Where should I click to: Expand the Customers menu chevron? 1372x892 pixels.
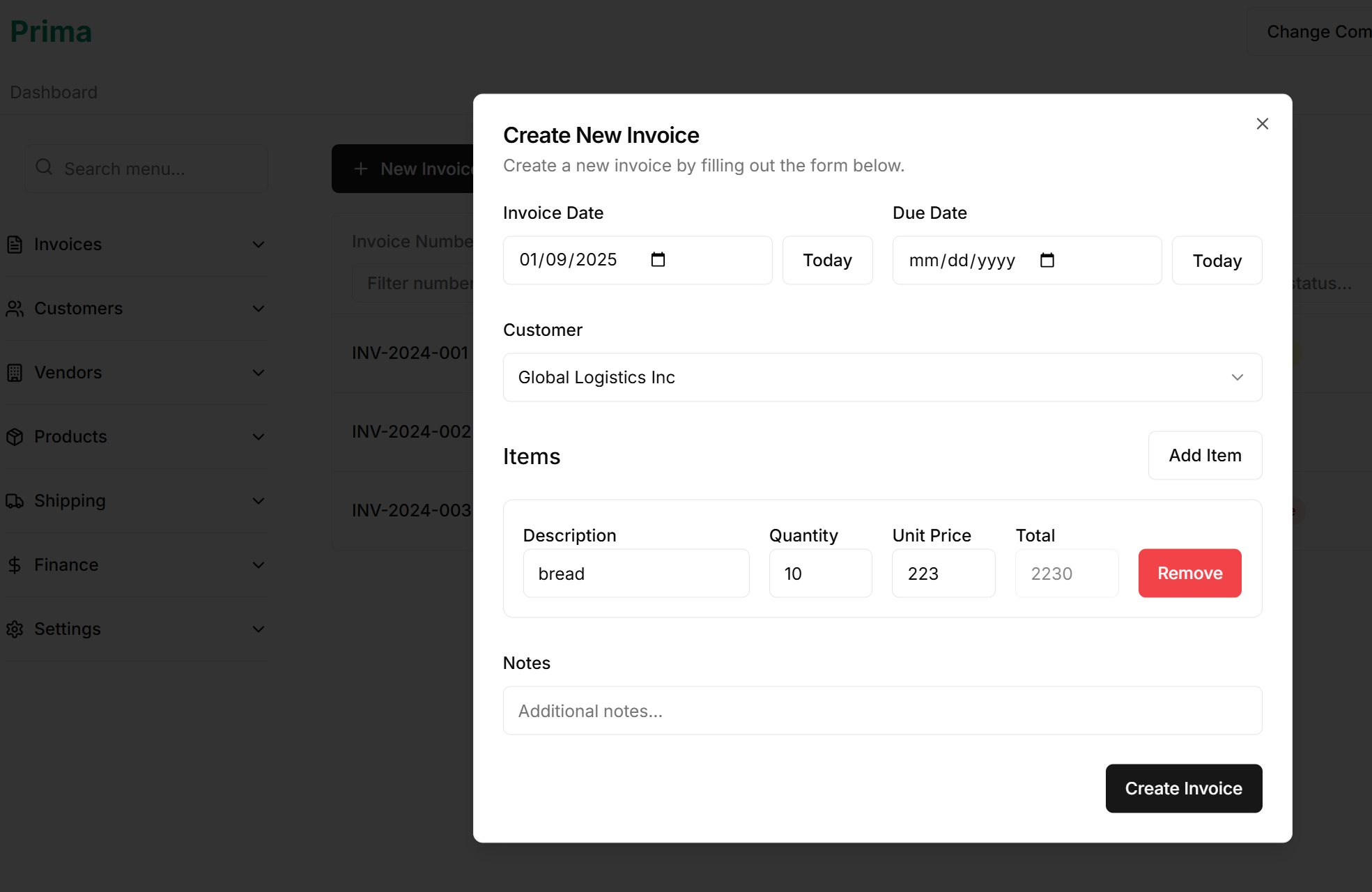259,309
